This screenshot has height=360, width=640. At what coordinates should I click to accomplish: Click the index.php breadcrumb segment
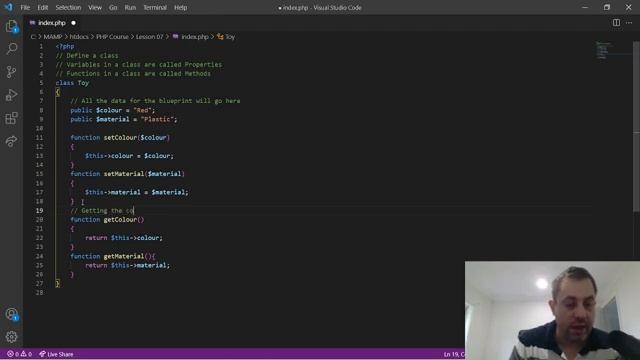pyautogui.click(x=191, y=37)
